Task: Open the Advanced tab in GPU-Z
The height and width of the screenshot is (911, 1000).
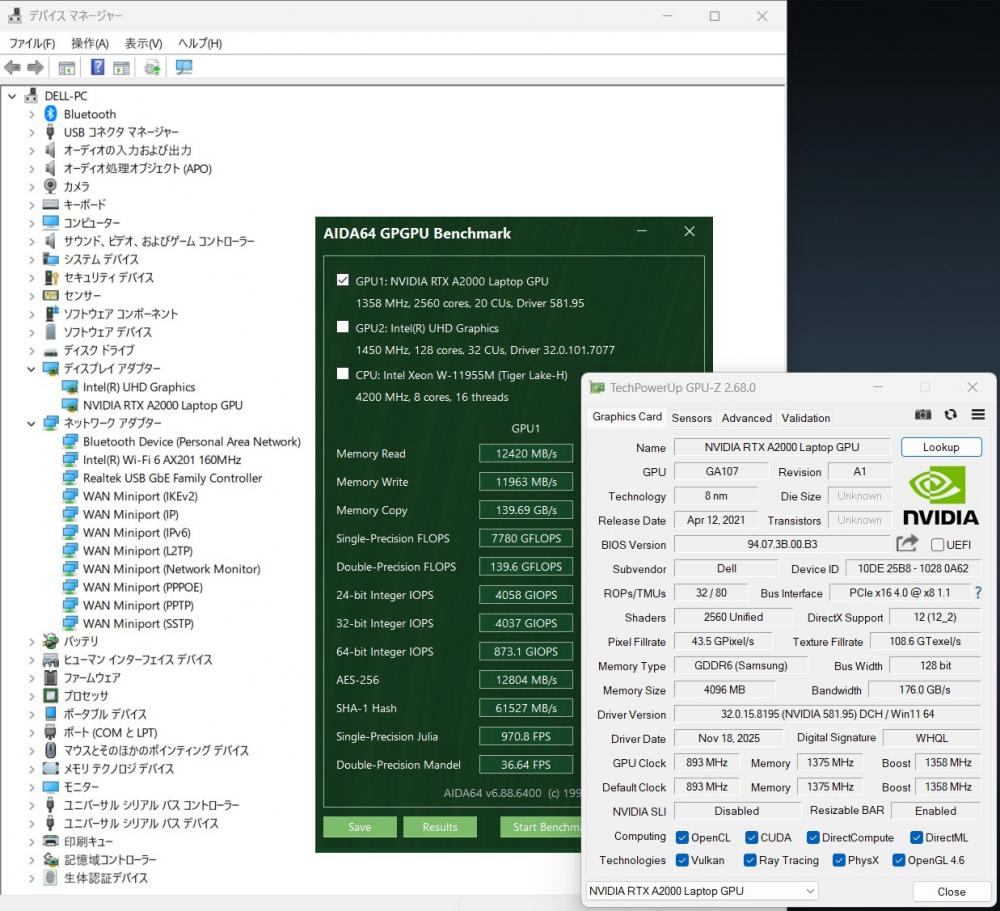Action: coord(746,418)
